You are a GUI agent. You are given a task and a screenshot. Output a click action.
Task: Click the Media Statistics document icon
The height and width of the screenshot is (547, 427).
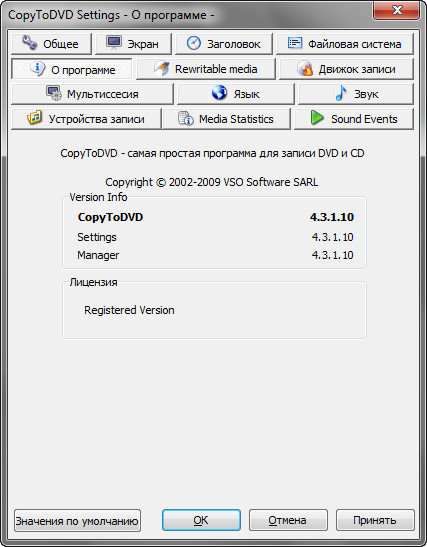point(186,118)
